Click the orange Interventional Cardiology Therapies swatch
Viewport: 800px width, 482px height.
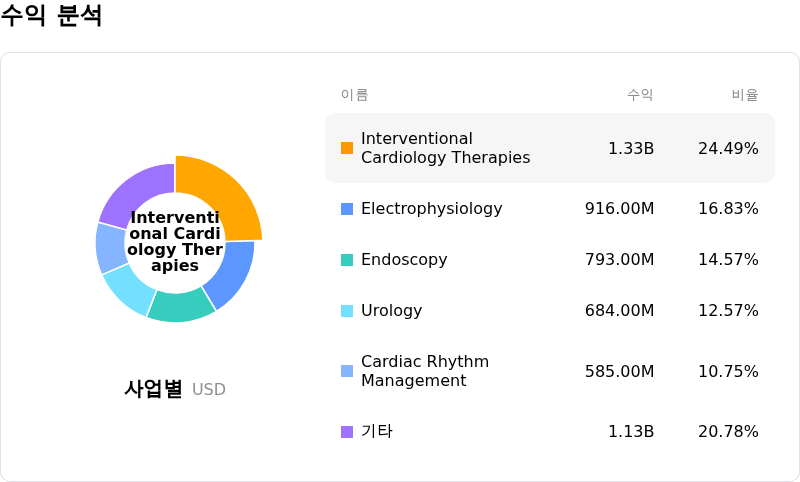click(x=347, y=148)
